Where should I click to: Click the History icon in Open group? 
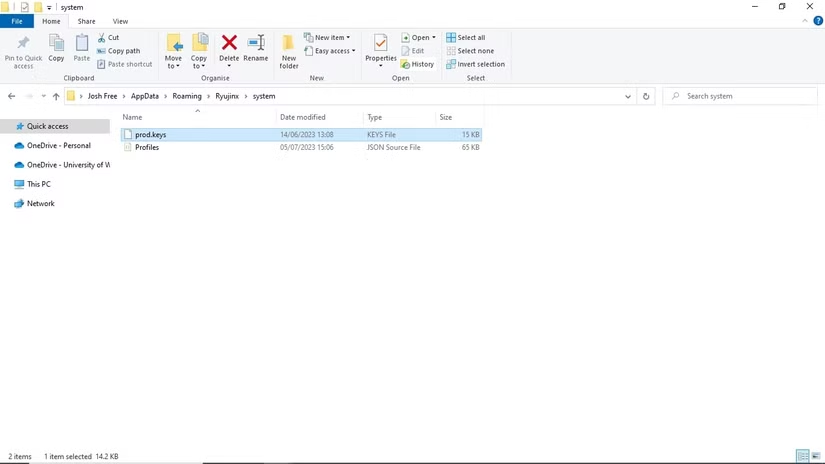[x=405, y=64]
